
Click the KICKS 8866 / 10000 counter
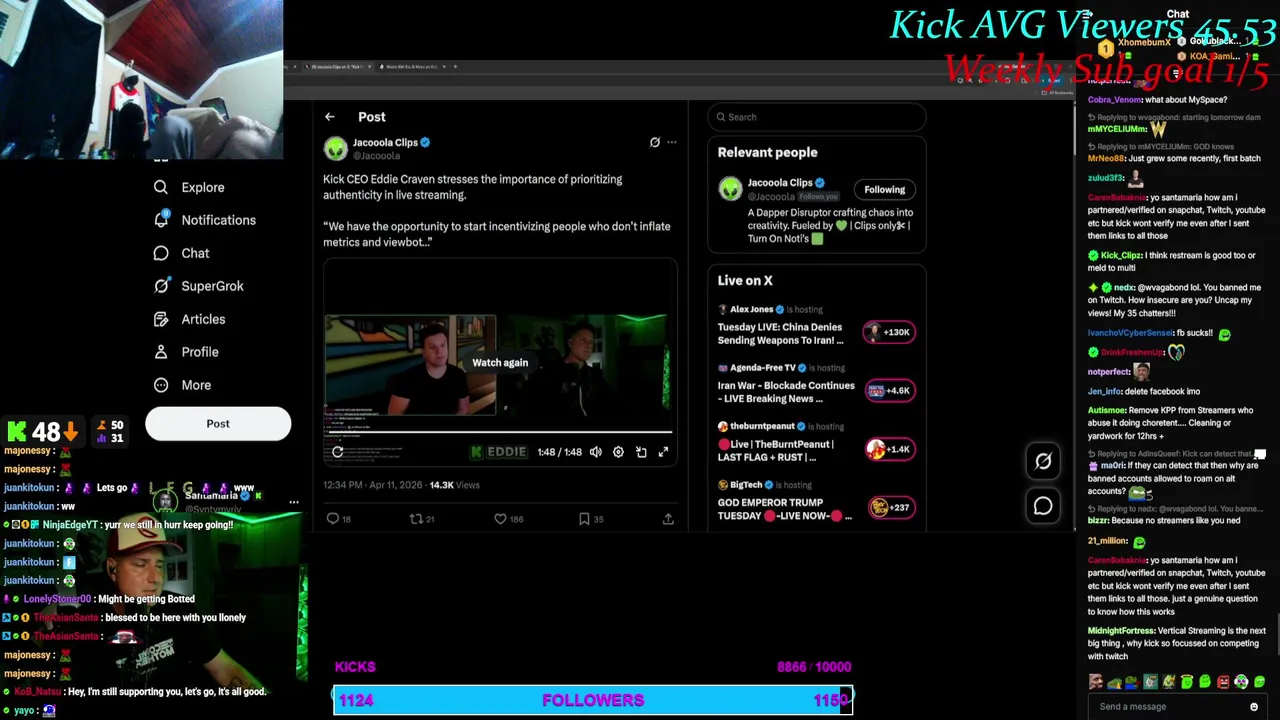coord(814,667)
